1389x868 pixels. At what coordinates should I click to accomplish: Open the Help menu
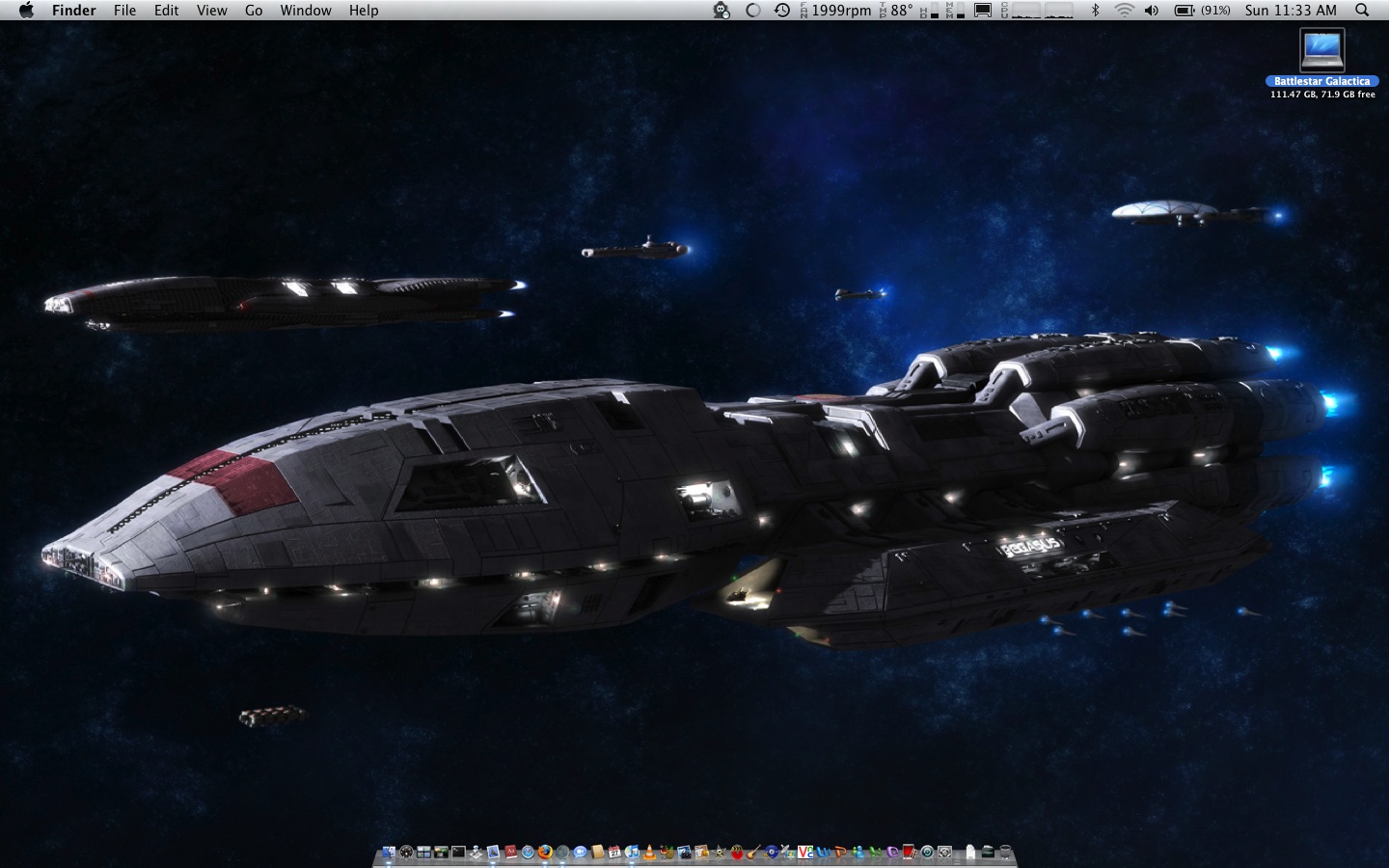(x=364, y=11)
